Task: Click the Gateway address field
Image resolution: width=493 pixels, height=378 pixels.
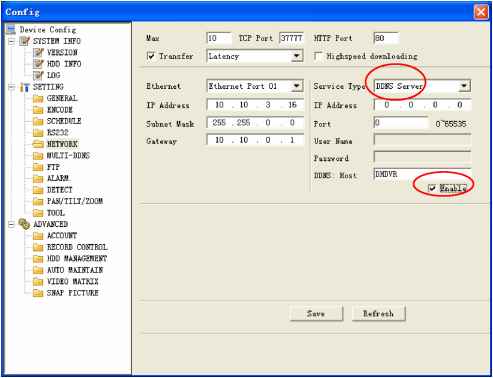Action: (x=255, y=140)
